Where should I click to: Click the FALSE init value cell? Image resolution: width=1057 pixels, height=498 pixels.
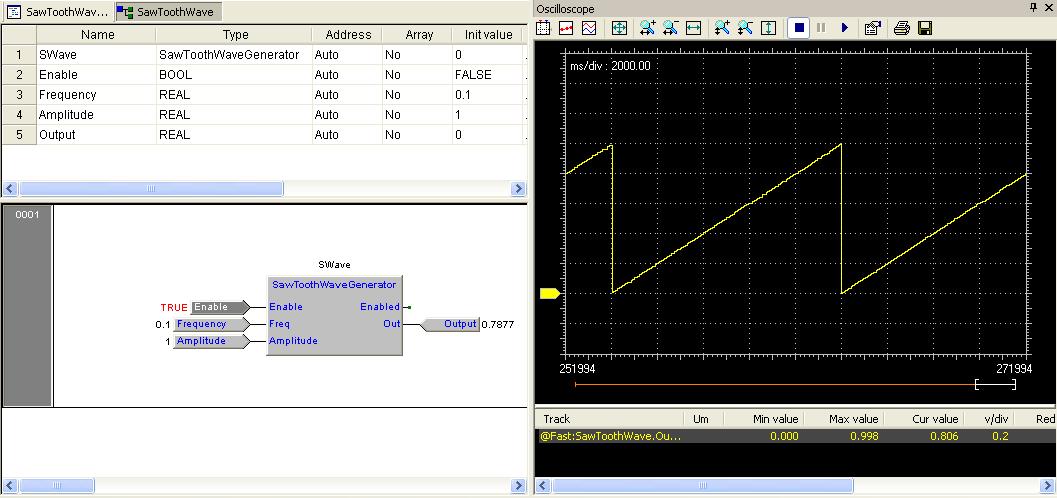(x=488, y=75)
